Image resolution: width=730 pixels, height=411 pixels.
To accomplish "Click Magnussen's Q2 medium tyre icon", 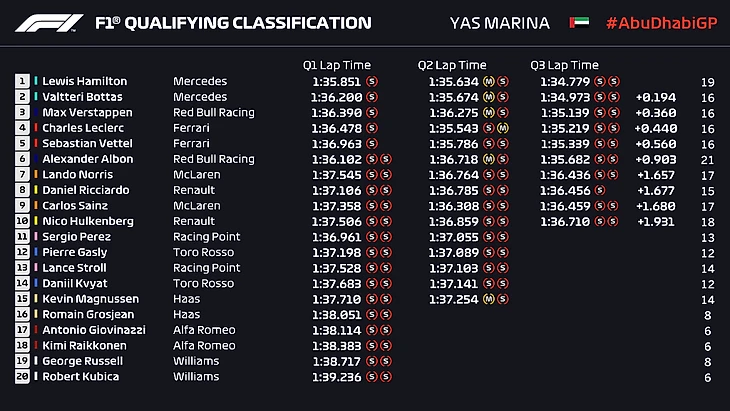I will pyautogui.click(x=488, y=299).
